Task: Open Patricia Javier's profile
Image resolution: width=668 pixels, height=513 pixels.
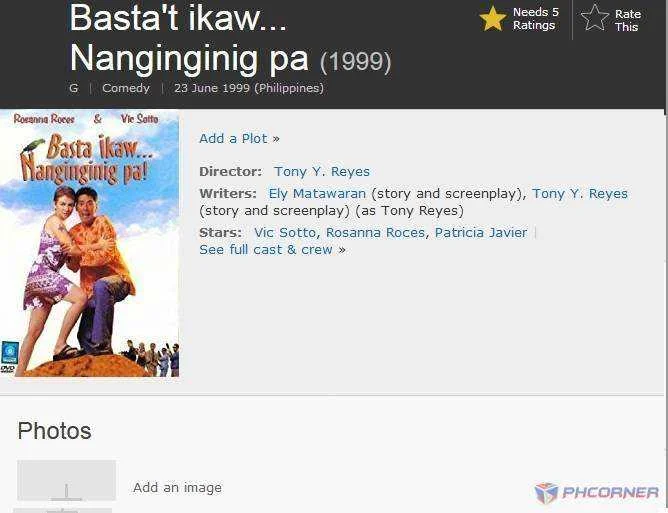Action: (x=481, y=233)
